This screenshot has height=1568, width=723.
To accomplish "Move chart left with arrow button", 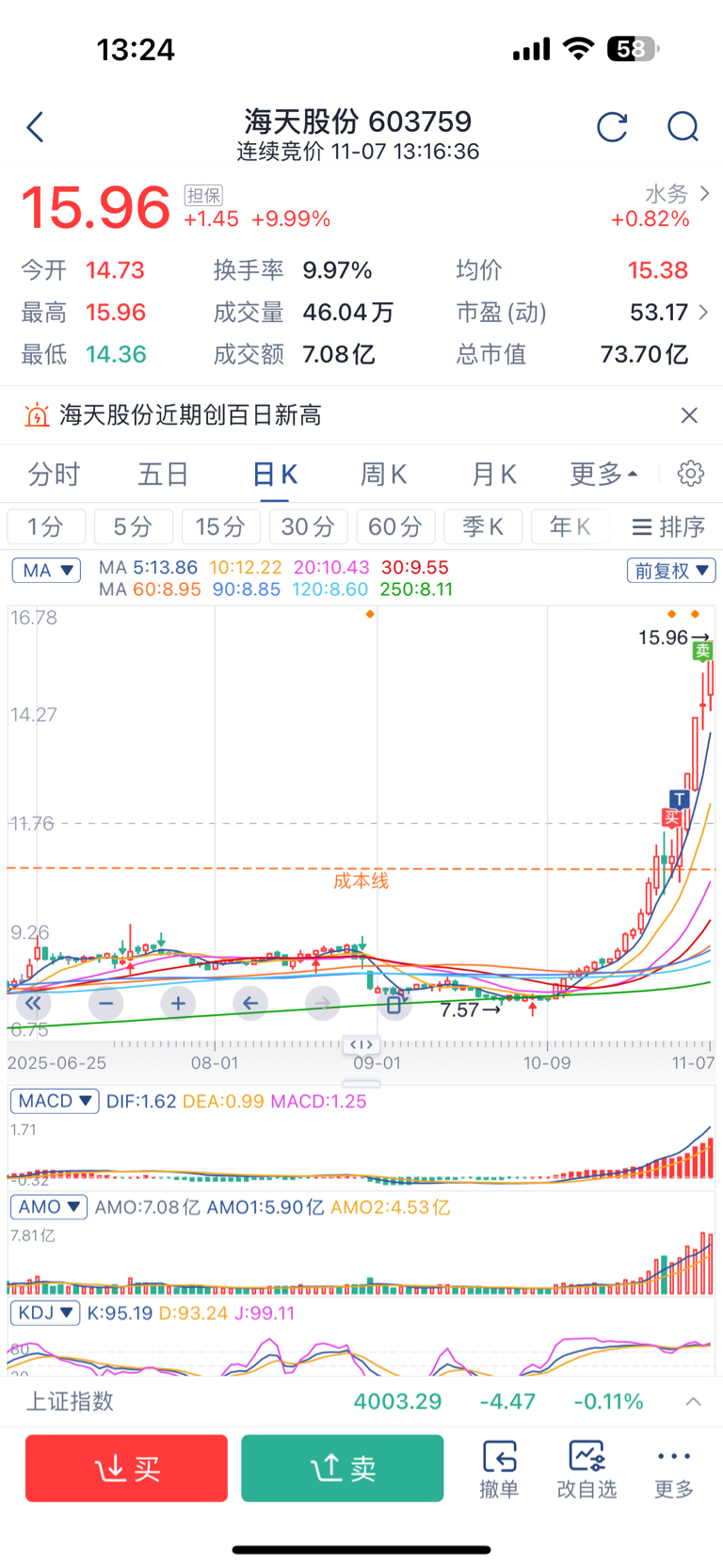I will (x=249, y=1003).
